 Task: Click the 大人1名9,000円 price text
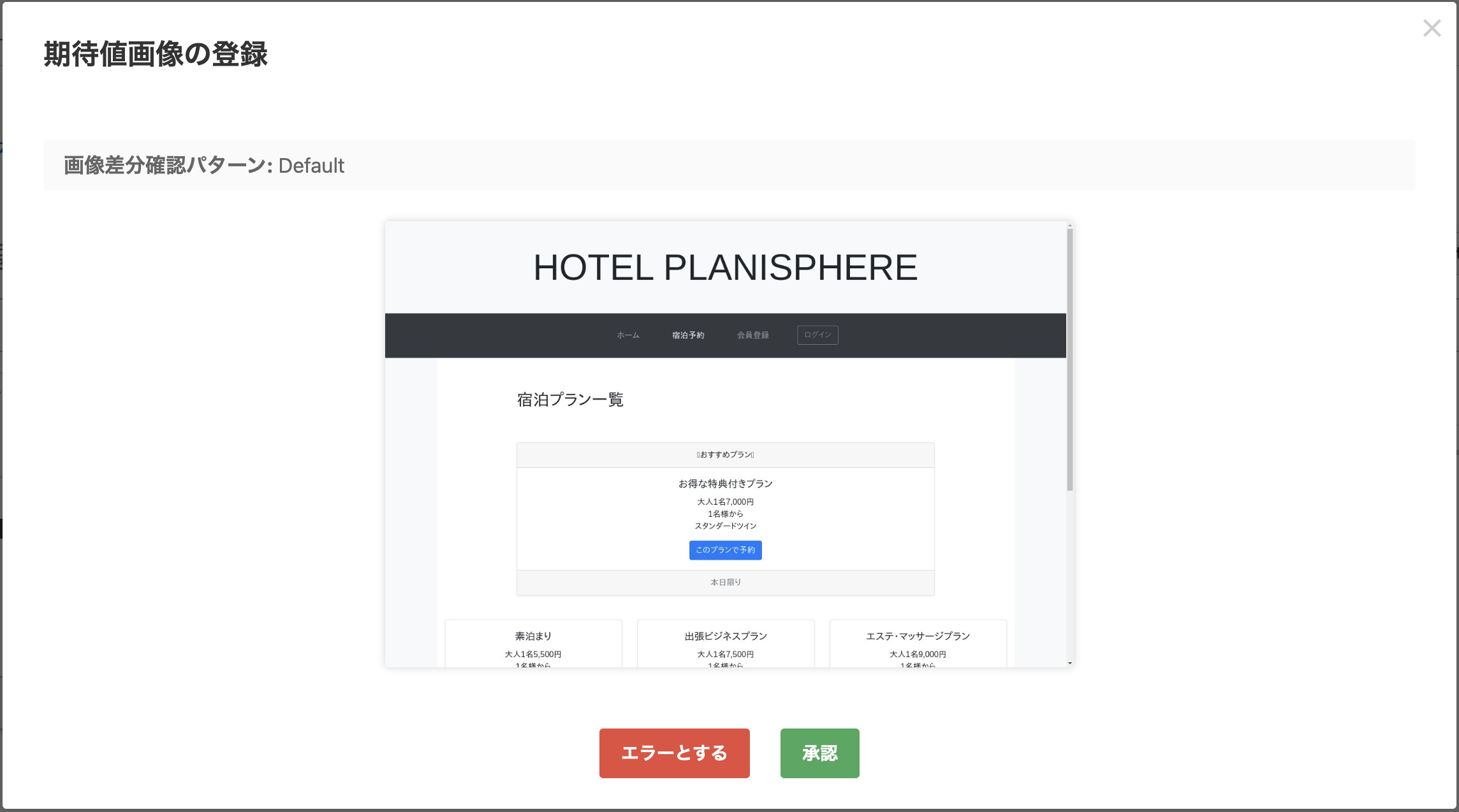tap(918, 655)
